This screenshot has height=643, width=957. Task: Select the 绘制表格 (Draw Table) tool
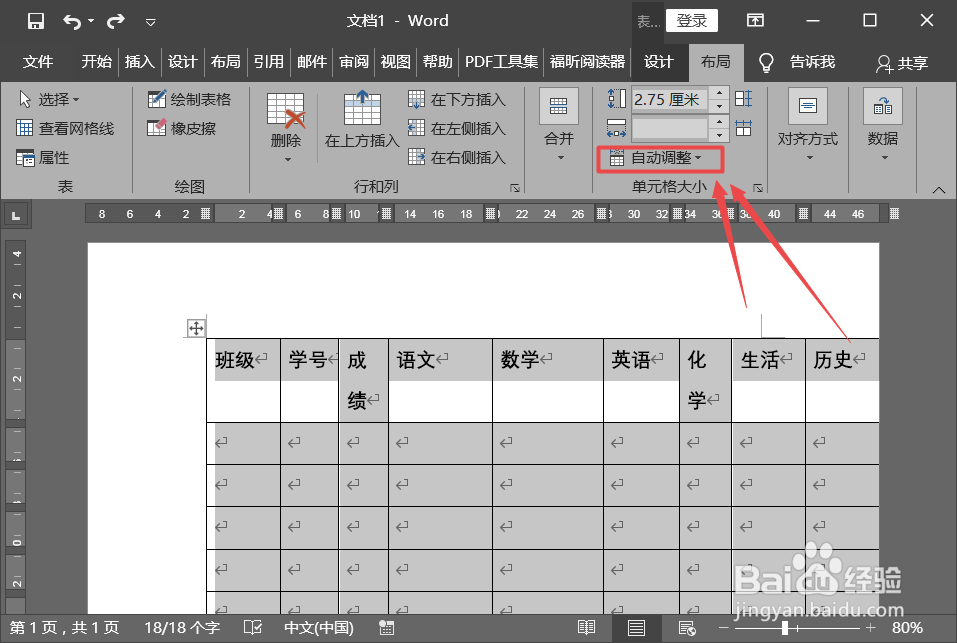(190, 99)
